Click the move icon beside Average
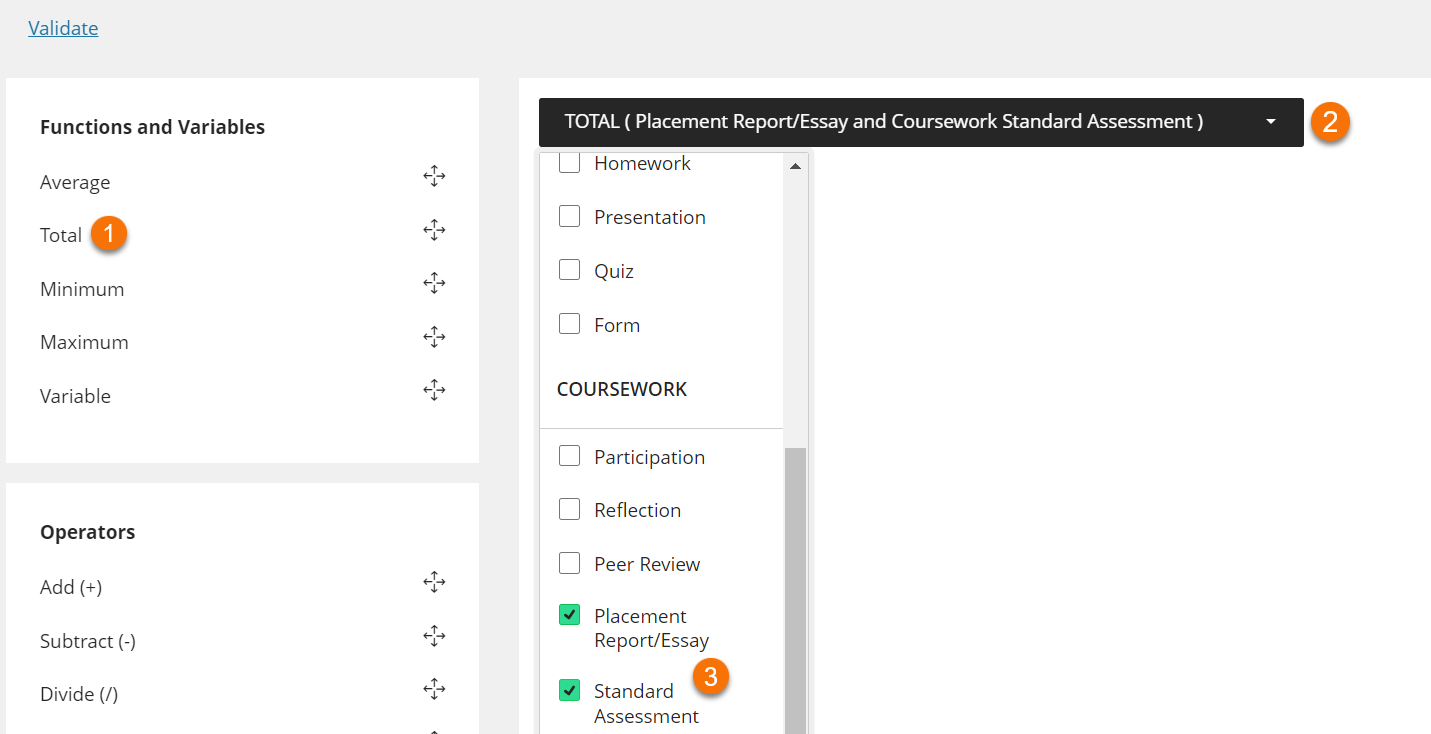Screen dimensions: 1431x734 tap(434, 175)
